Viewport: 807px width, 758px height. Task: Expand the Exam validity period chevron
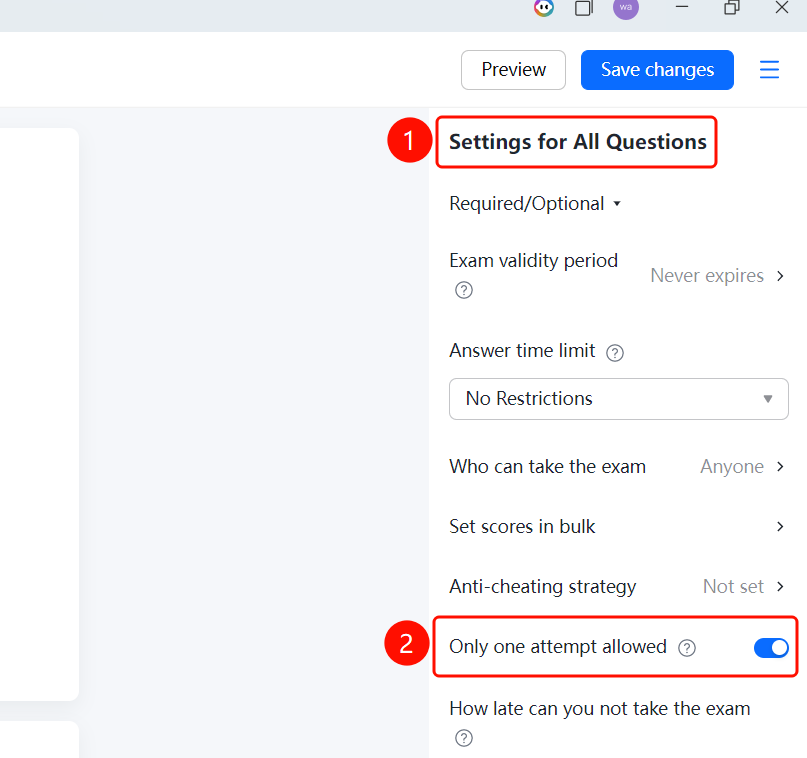[781, 276]
